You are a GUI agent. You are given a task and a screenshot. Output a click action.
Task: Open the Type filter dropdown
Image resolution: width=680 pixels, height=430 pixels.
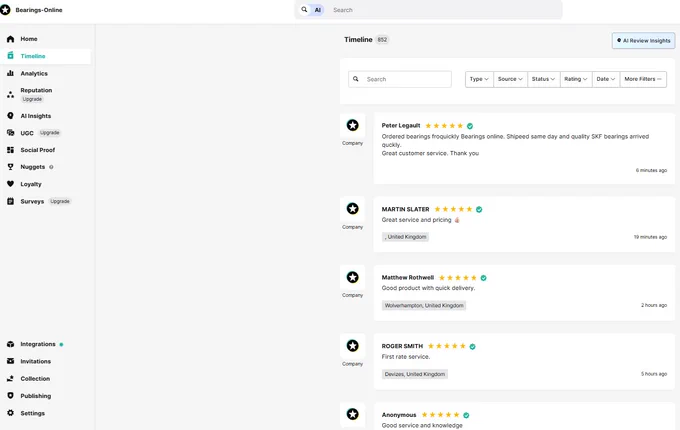(479, 79)
